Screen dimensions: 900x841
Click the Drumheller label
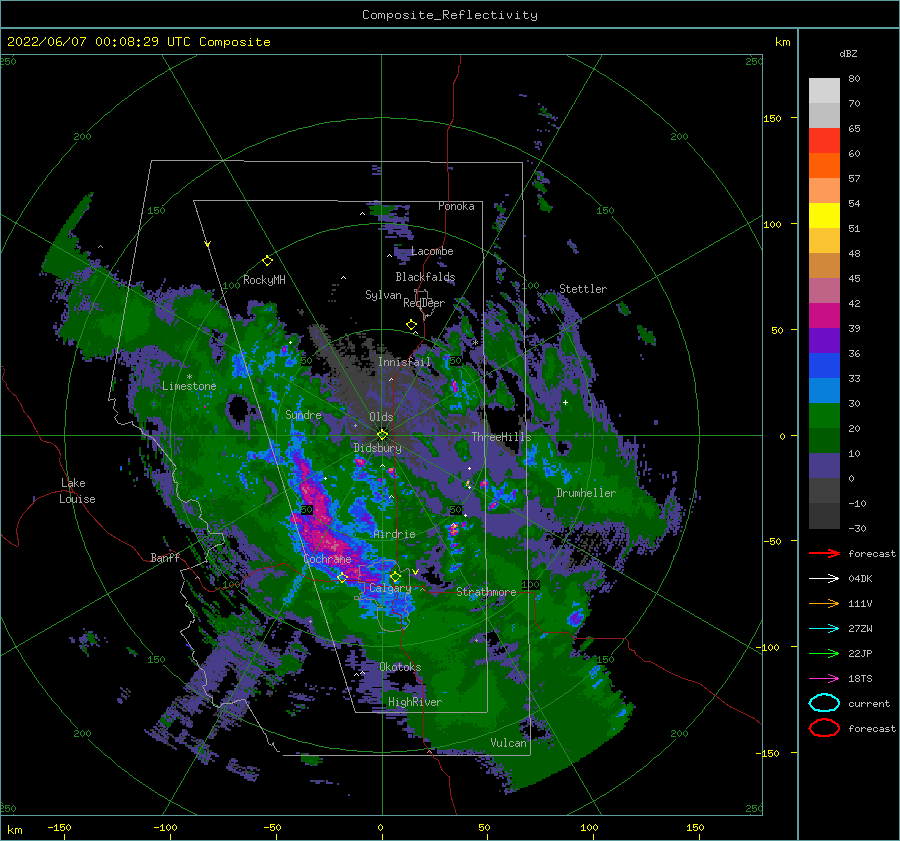586,493
